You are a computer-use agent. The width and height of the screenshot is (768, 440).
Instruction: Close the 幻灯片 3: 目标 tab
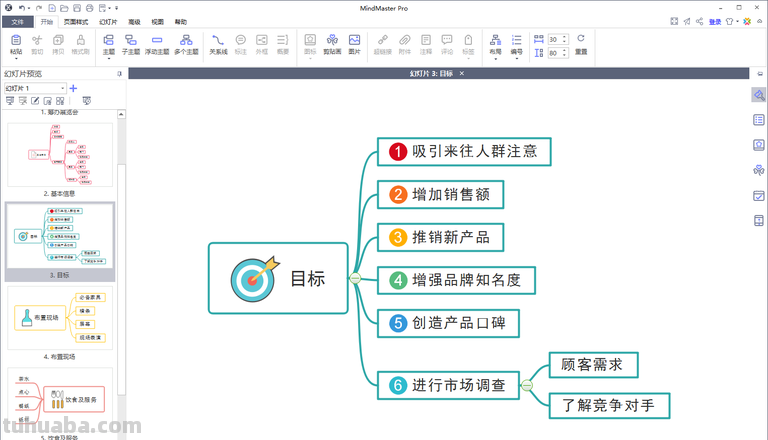pyautogui.click(x=462, y=73)
